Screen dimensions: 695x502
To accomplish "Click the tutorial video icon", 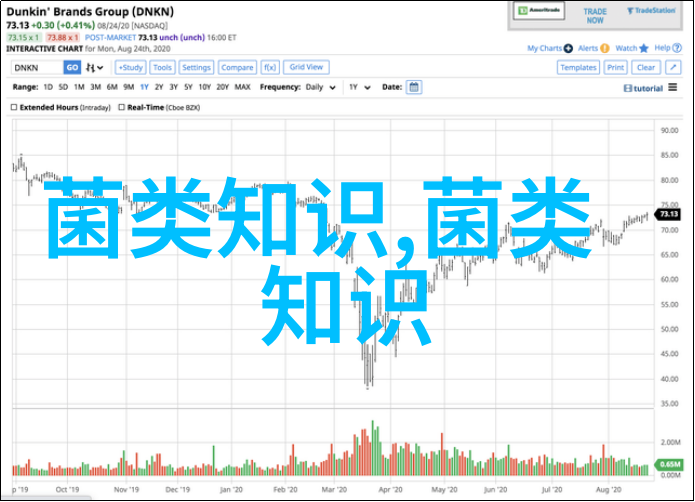I will [628, 88].
